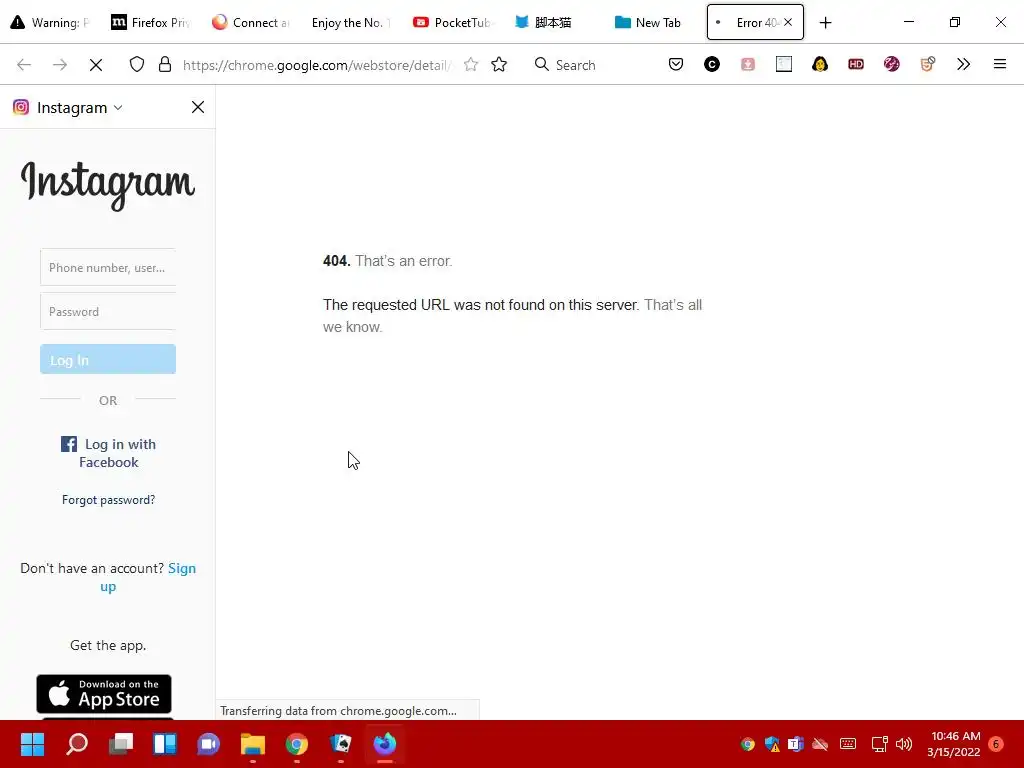
Task: Show more toolbar tools overflow chevron
Action: click(x=963, y=64)
